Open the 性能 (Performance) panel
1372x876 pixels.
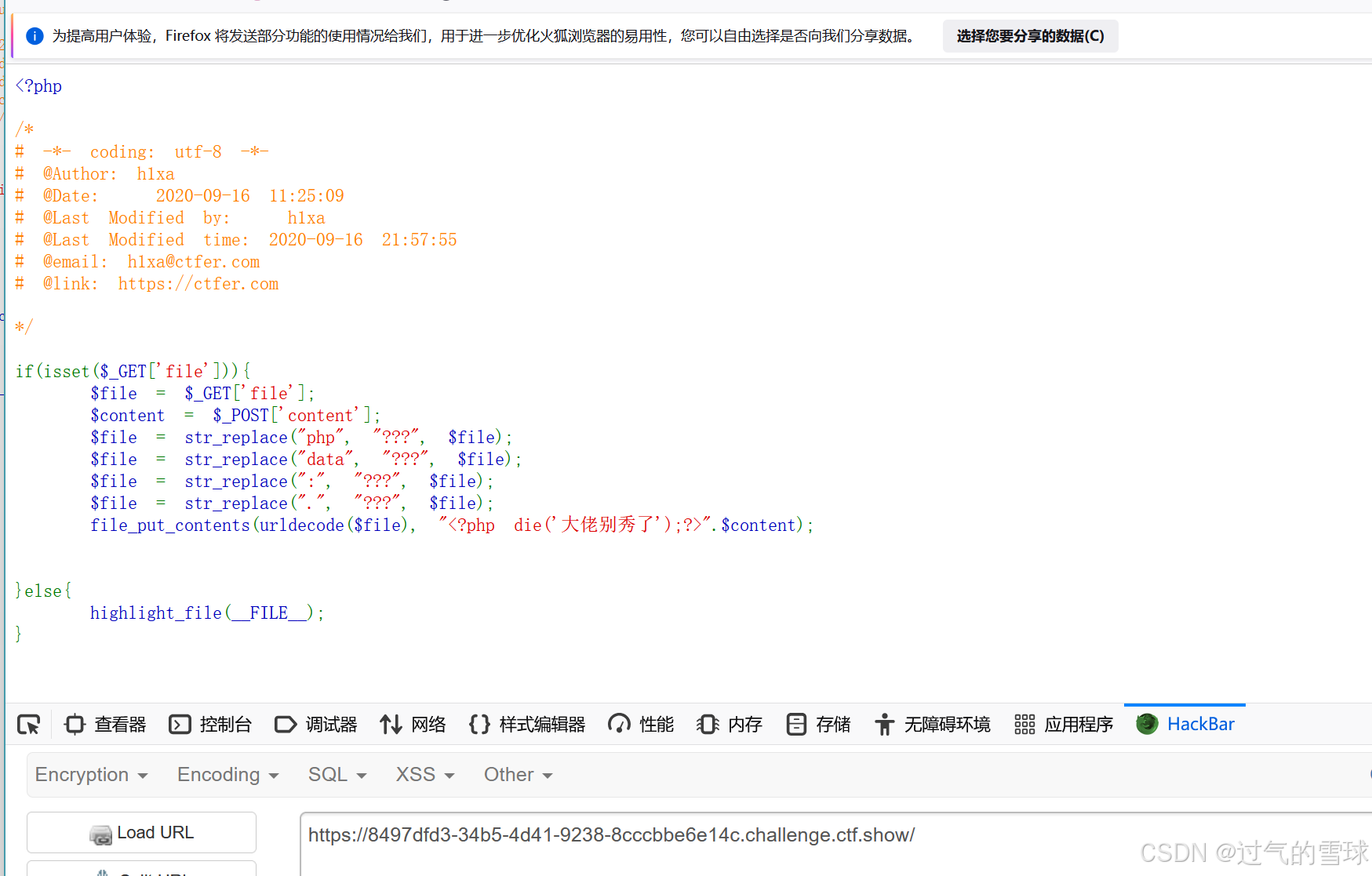[641, 724]
